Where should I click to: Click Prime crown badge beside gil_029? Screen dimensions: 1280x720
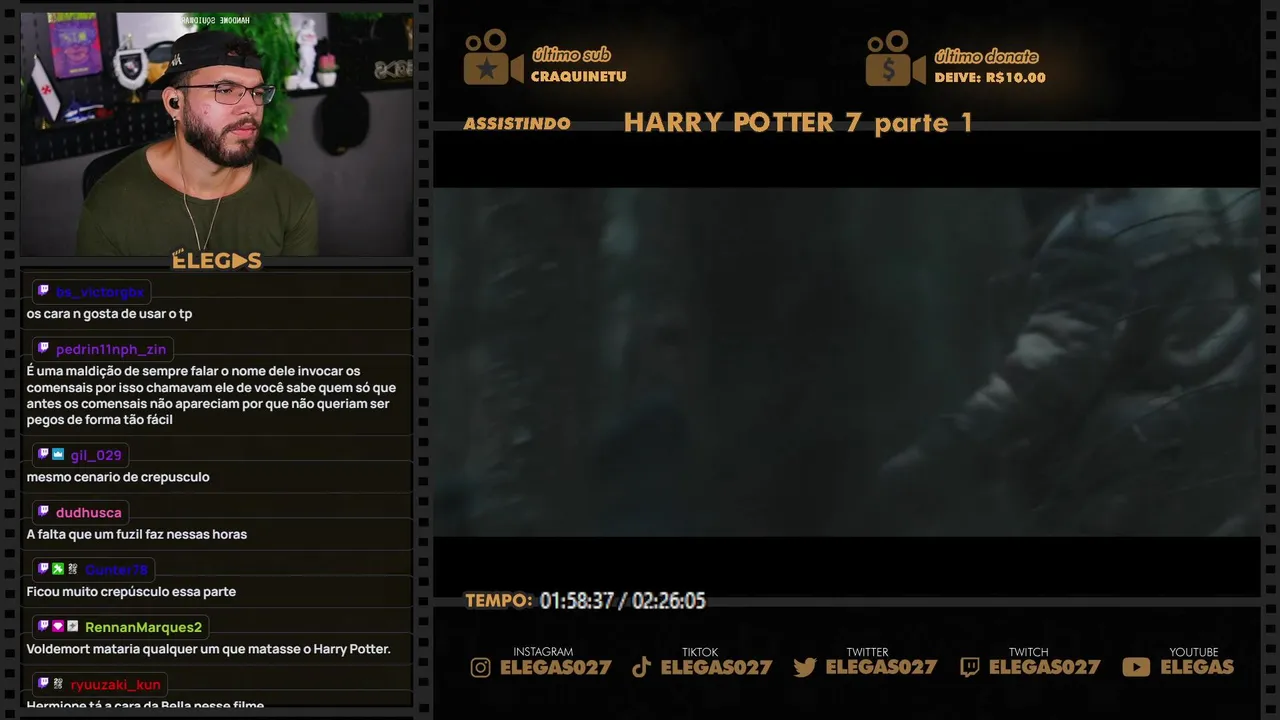58,454
